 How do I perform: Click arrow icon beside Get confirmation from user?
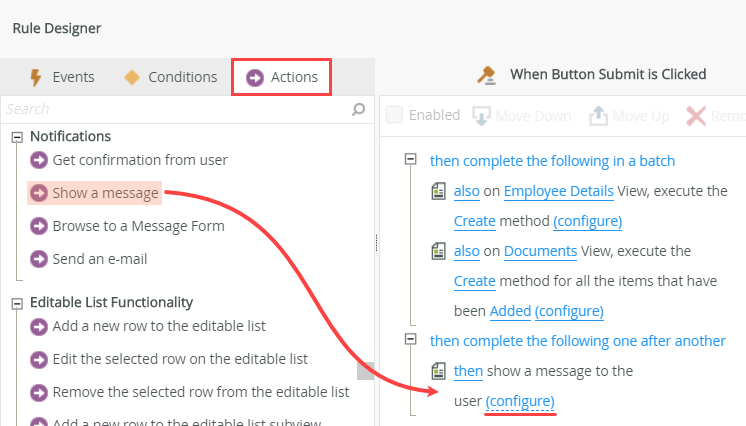(x=39, y=160)
